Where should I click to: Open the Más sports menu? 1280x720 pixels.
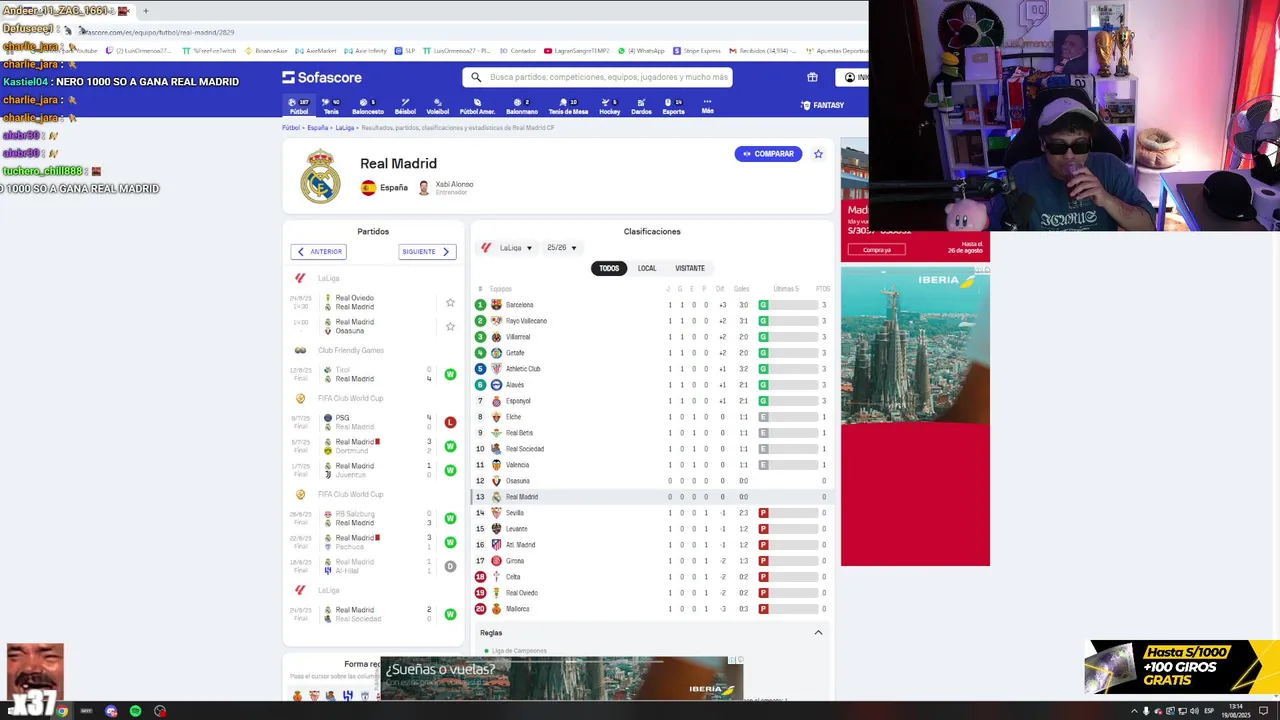pos(707,106)
